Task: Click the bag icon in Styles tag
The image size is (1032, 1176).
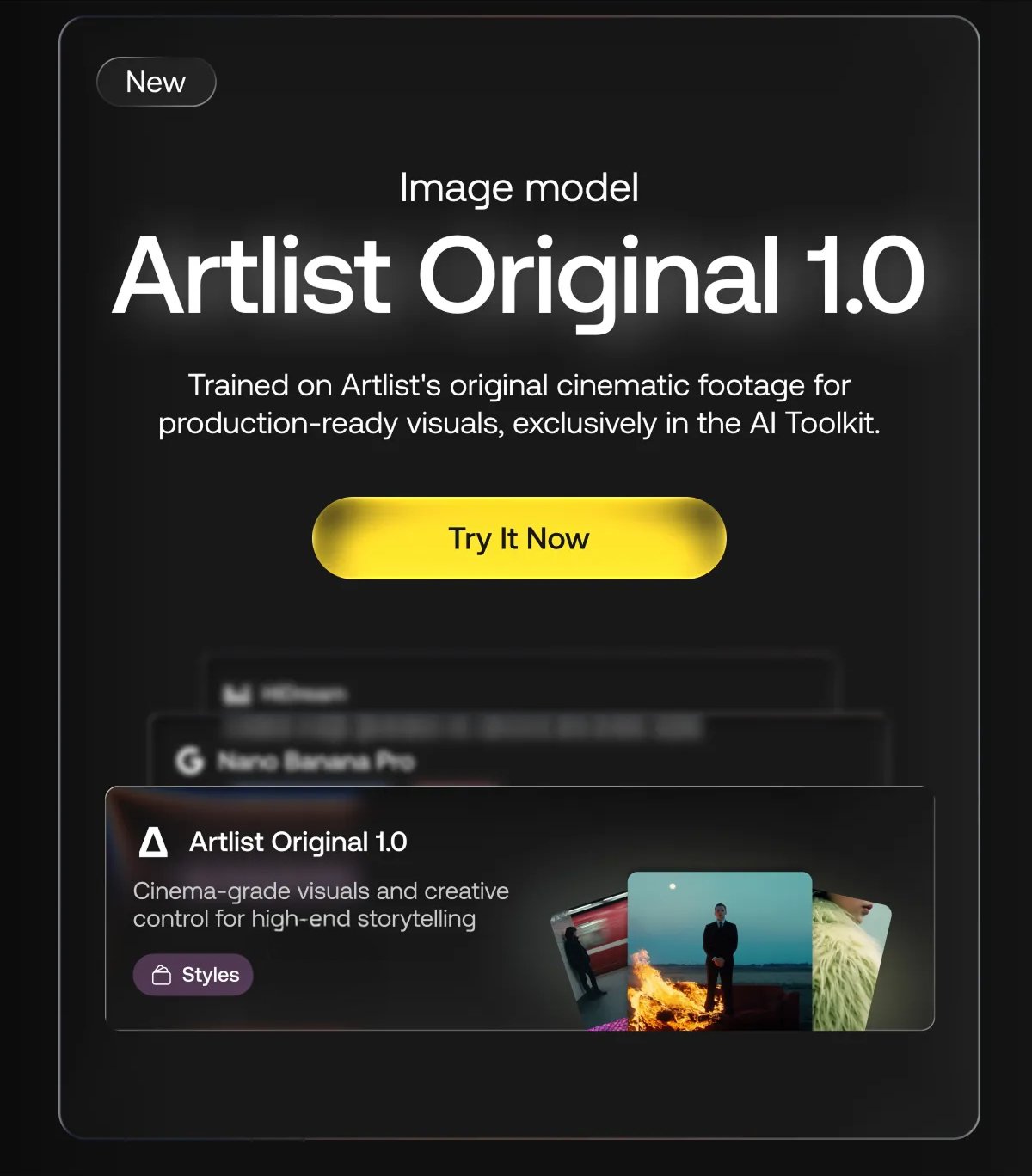Action: click(162, 975)
